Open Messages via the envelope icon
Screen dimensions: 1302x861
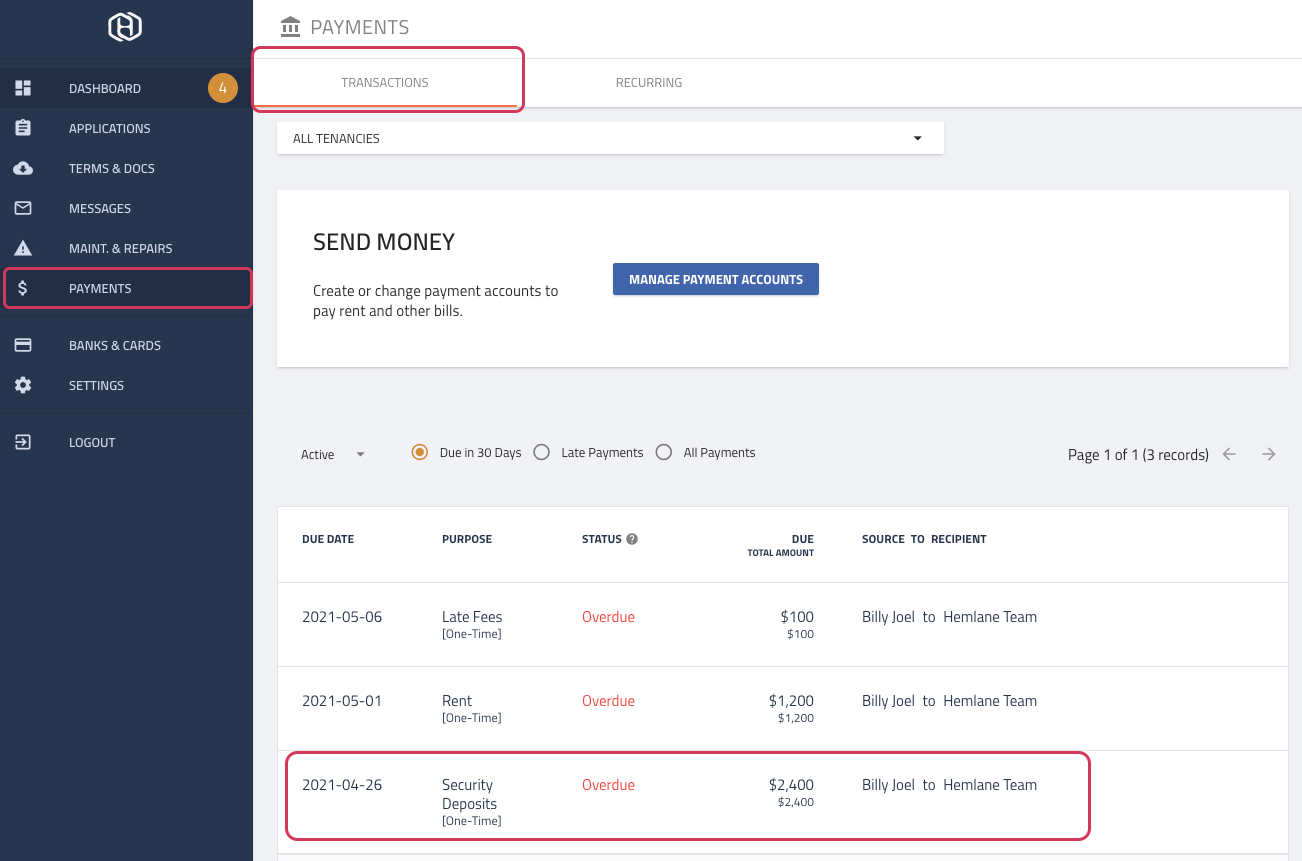point(23,208)
